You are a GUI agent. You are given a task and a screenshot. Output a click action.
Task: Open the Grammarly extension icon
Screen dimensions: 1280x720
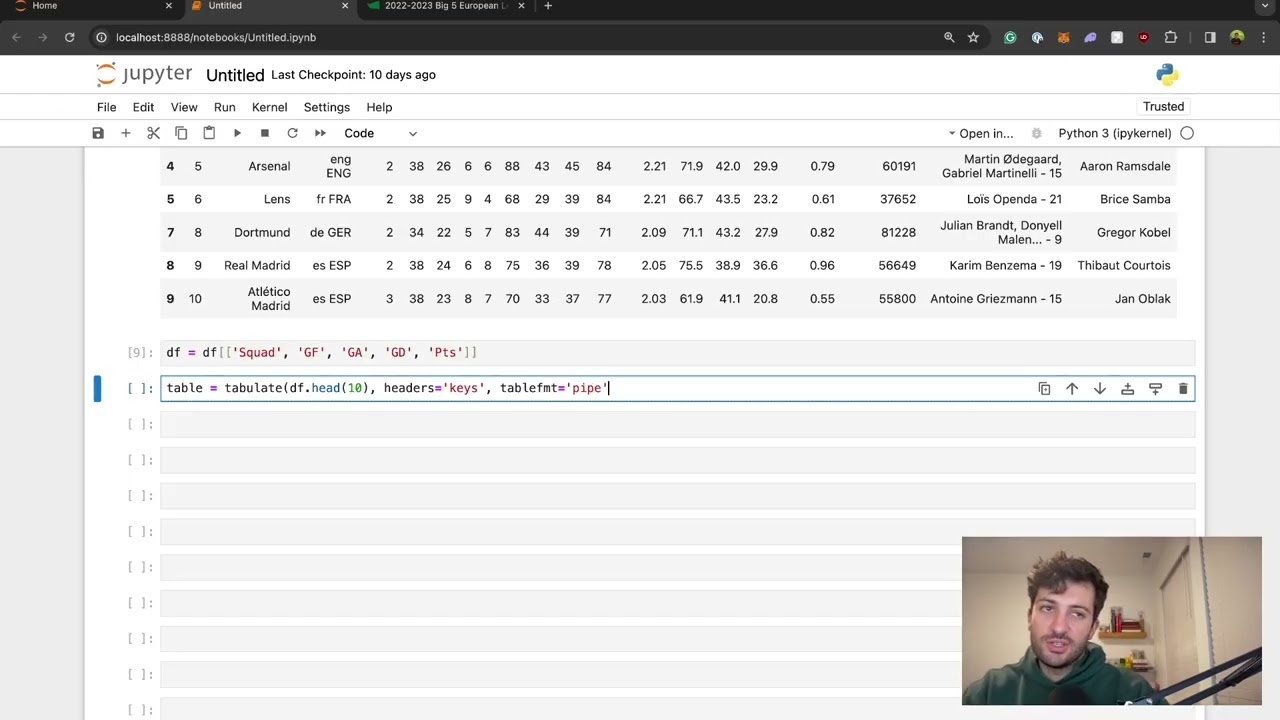1010,38
